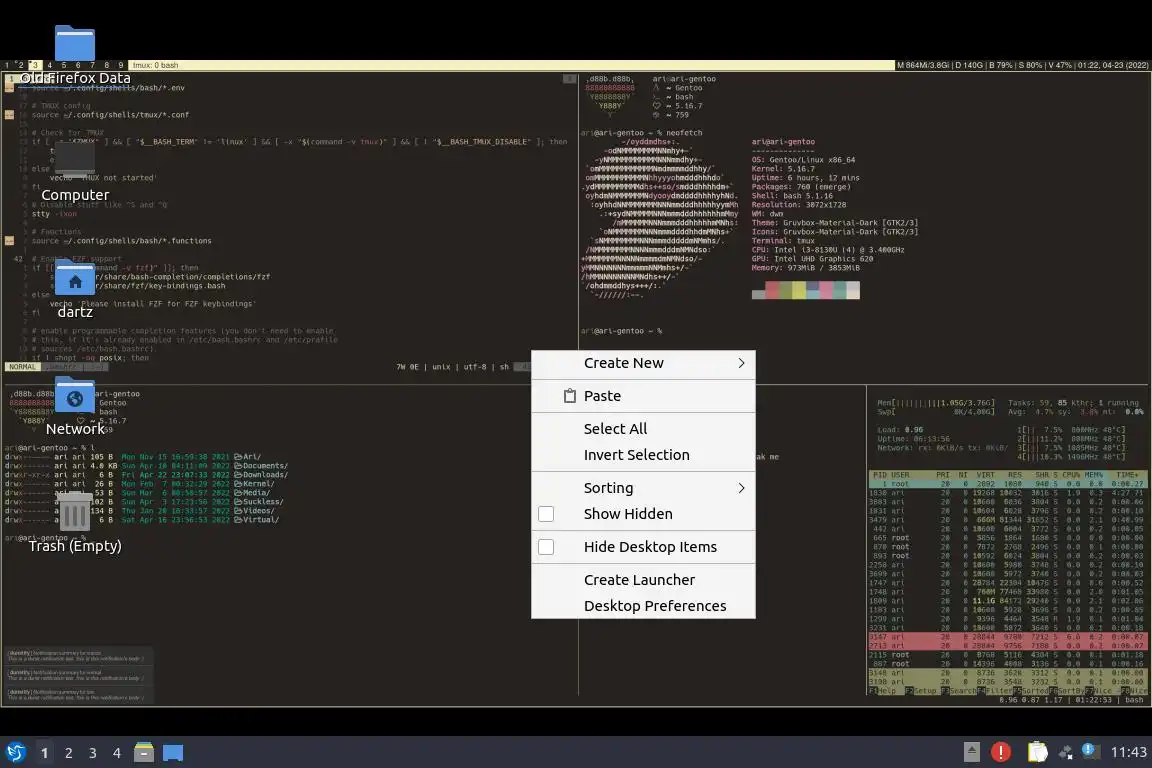Click the network connection tray icon

pos(1065,752)
